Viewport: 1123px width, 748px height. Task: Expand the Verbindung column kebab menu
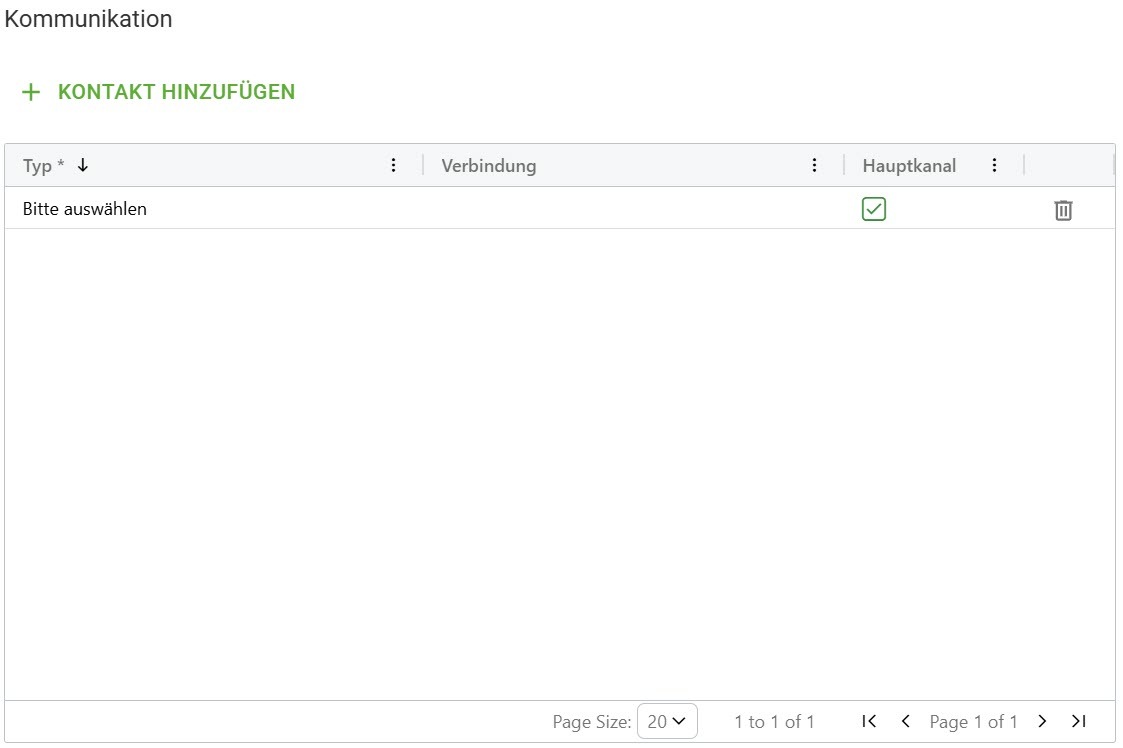click(815, 165)
